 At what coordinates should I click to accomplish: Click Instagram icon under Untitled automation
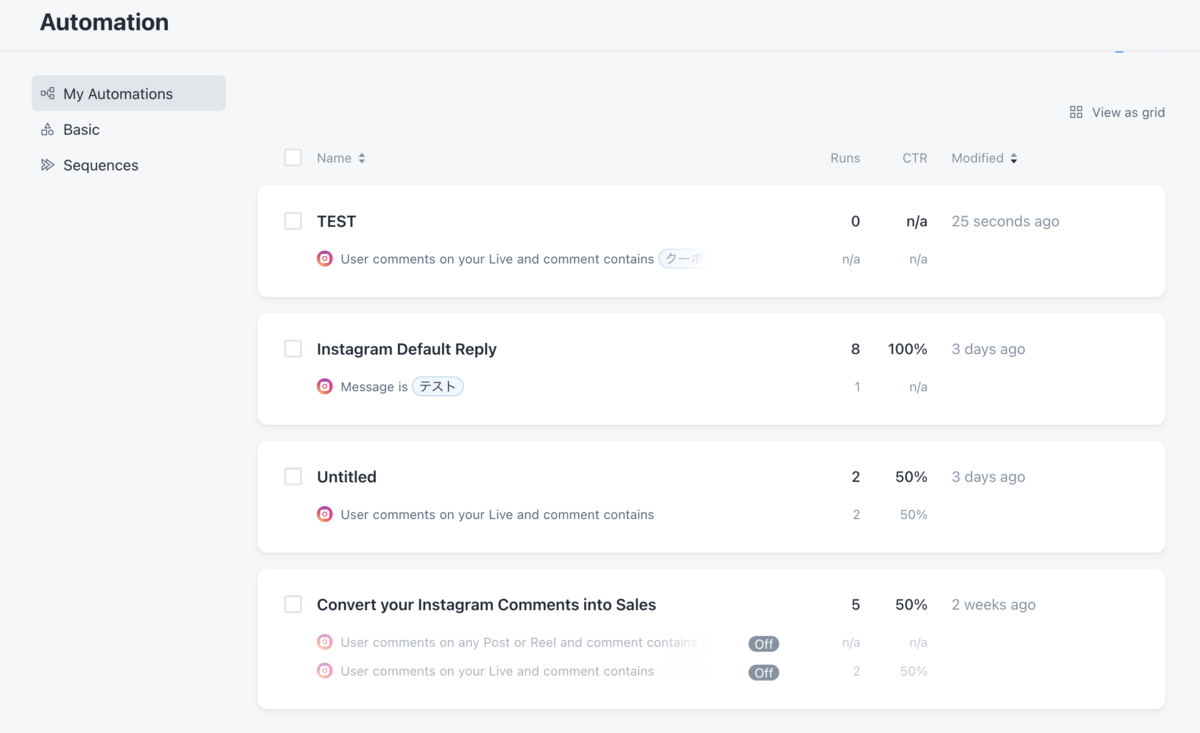click(325, 515)
